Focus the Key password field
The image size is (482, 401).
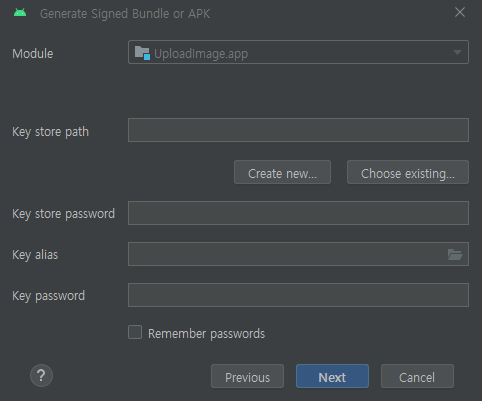point(298,295)
